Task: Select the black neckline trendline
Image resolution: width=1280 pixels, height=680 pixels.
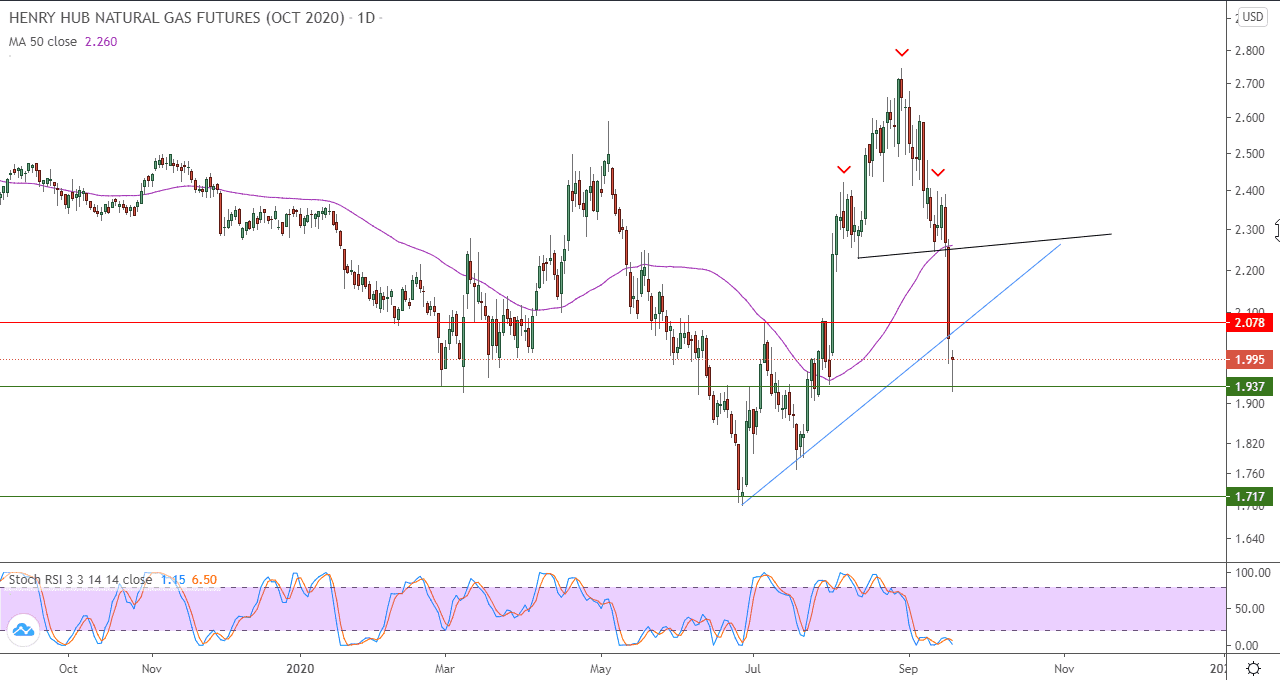Action: (985, 246)
